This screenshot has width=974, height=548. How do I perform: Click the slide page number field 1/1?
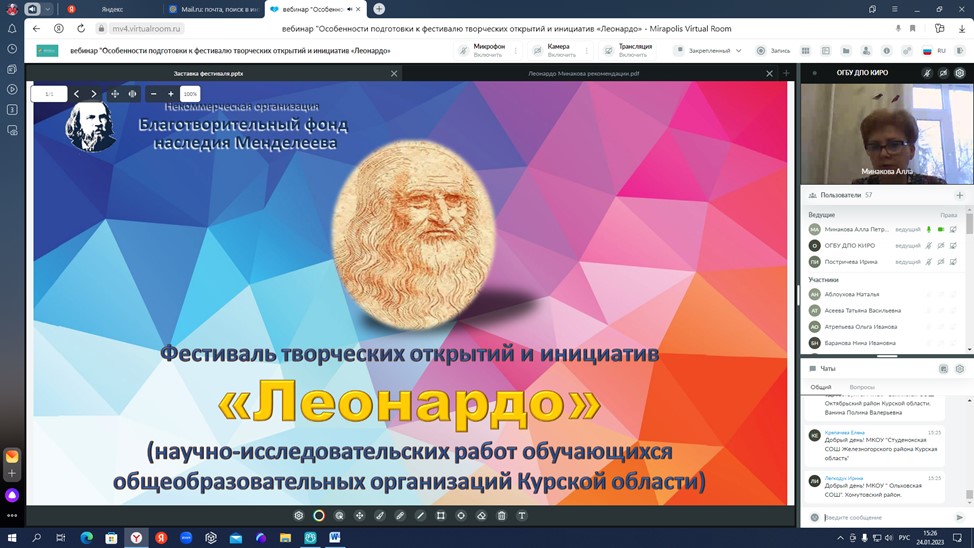(49, 94)
